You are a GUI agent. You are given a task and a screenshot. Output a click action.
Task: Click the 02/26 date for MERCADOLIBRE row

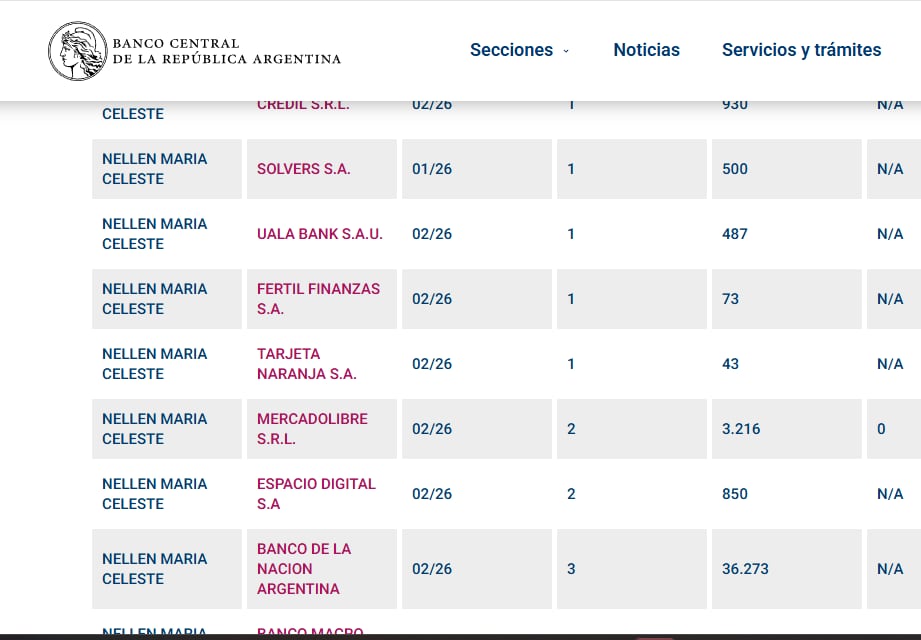tap(431, 428)
